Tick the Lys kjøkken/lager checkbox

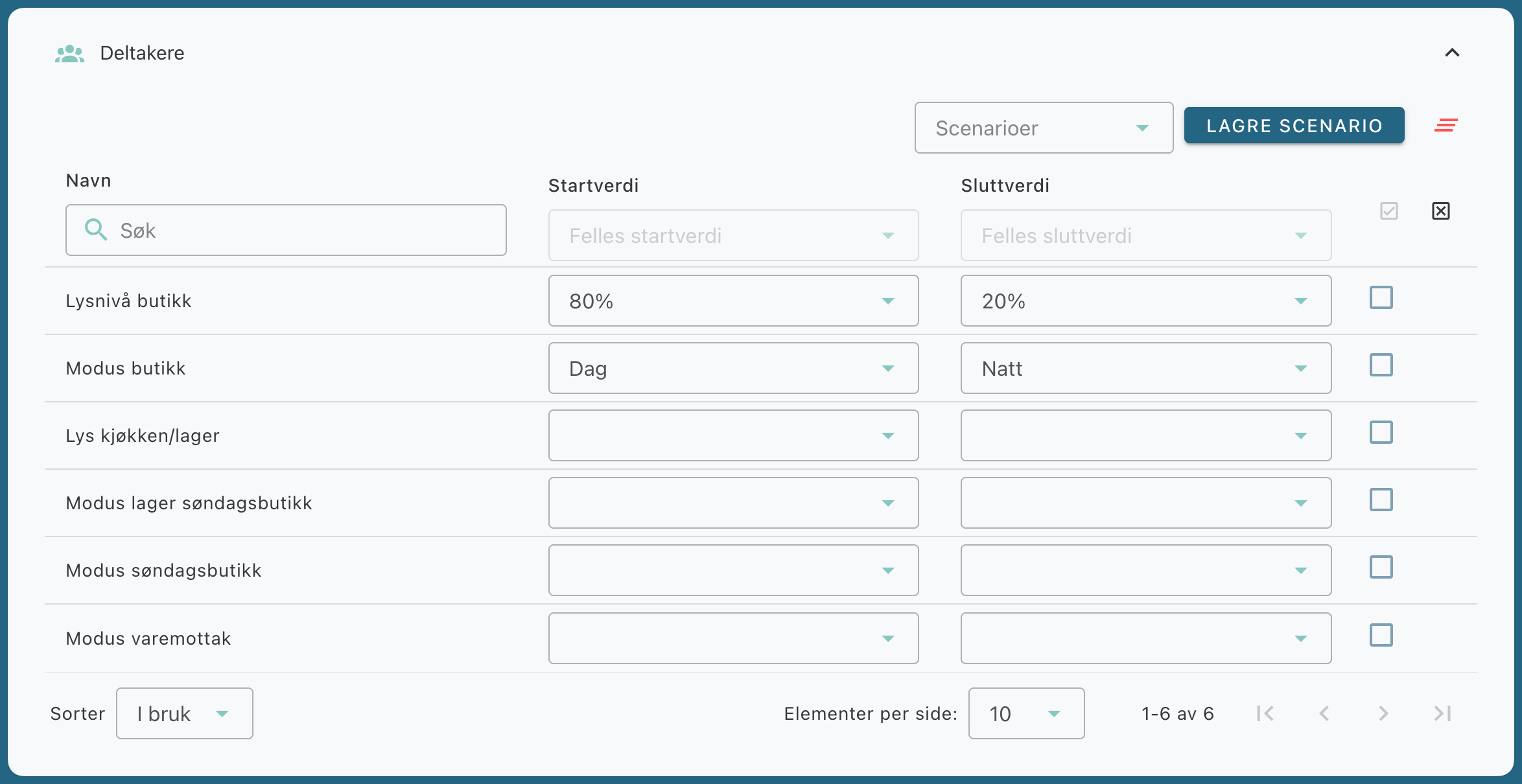point(1381,433)
